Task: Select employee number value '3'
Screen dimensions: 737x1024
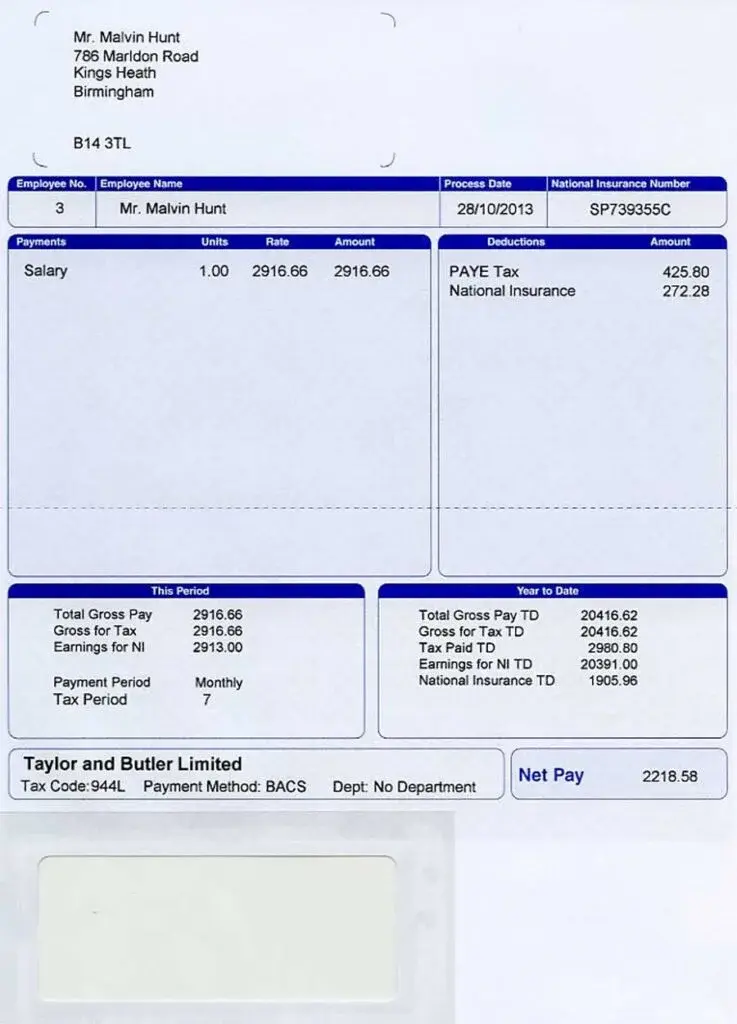Action: (x=59, y=208)
